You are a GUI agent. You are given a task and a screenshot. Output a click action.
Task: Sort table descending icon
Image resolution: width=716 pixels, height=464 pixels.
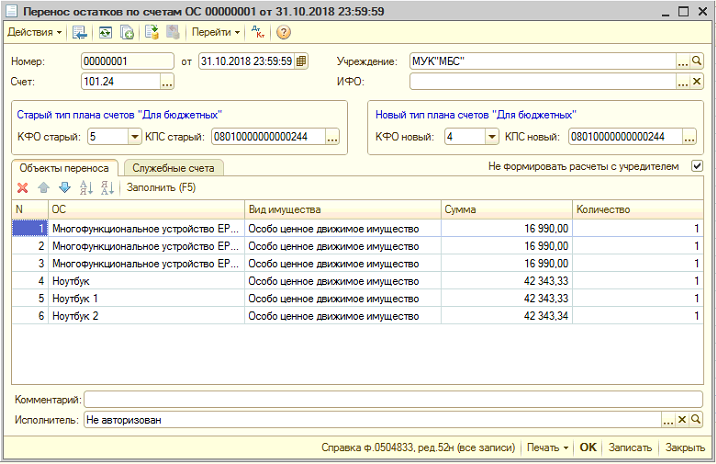click(x=107, y=188)
